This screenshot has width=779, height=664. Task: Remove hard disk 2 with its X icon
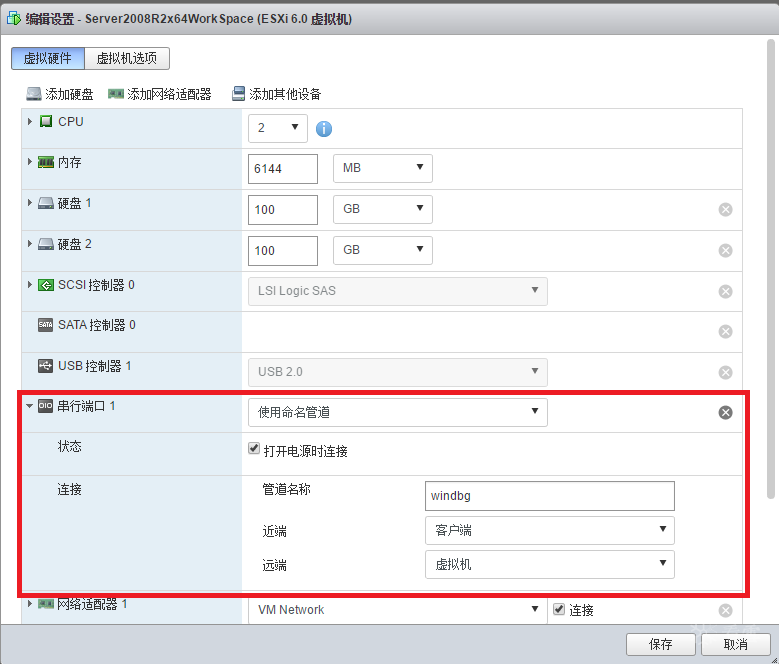[725, 250]
